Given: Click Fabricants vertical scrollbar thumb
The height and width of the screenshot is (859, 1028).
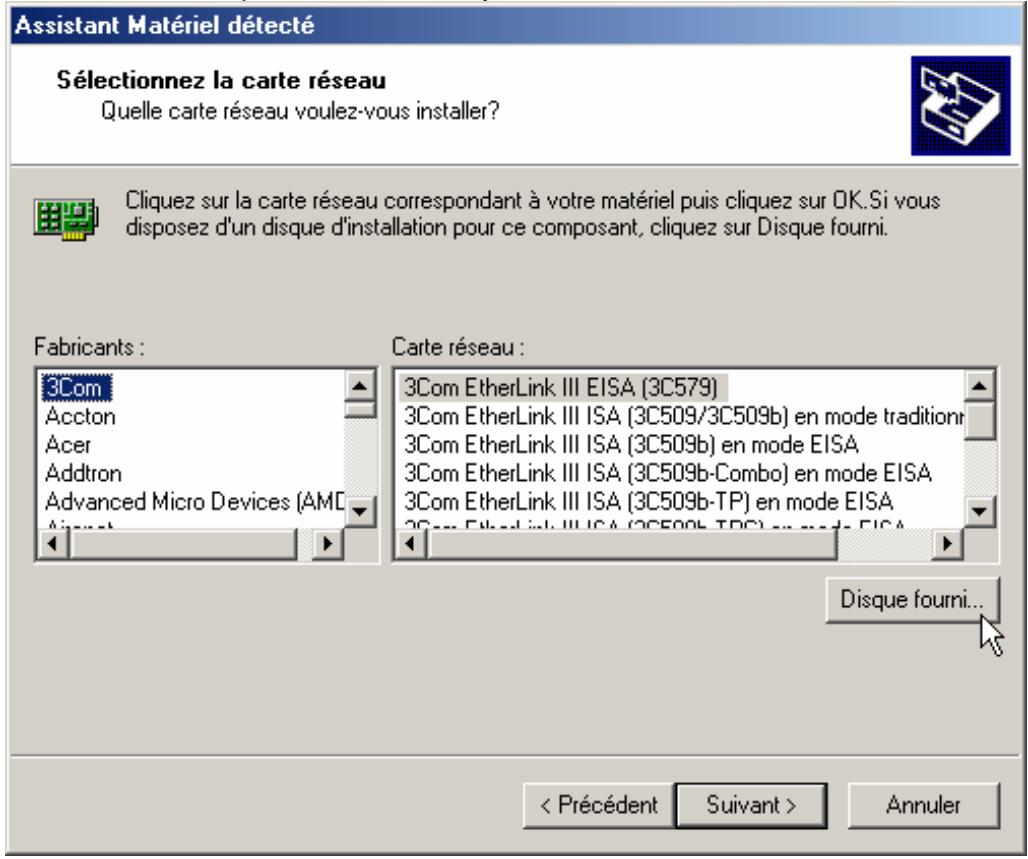Looking at the screenshot, I should pos(359,409).
